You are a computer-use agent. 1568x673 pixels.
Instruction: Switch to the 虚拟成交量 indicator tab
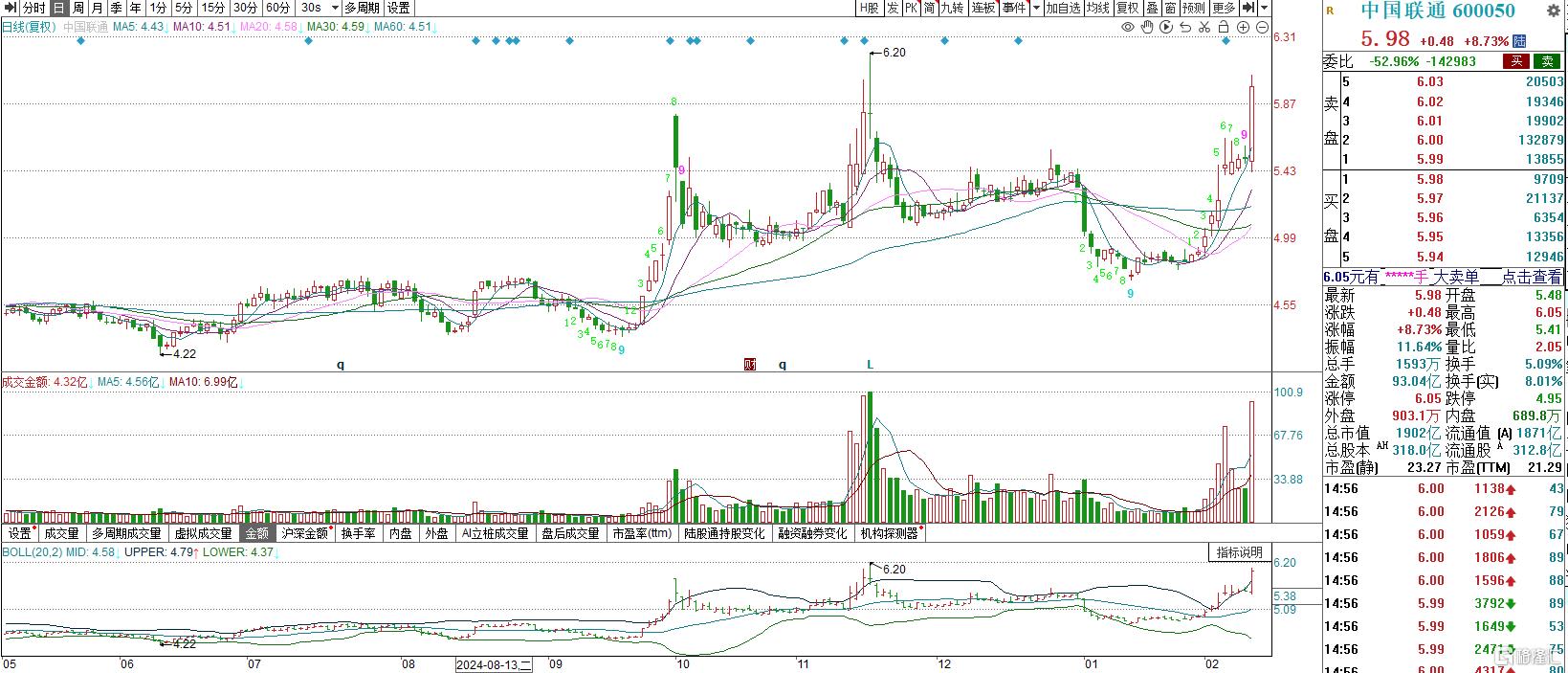(x=204, y=533)
